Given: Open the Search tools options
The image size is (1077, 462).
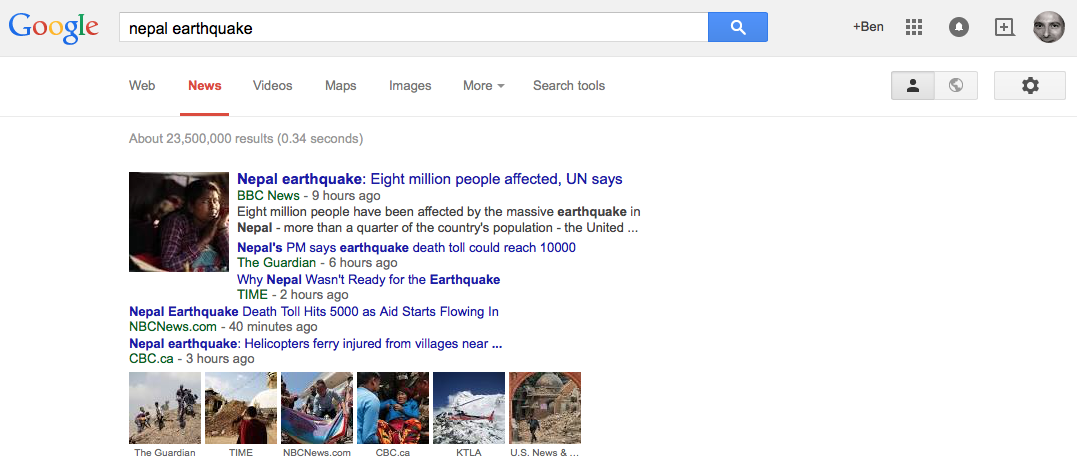Looking at the screenshot, I should 569,86.
